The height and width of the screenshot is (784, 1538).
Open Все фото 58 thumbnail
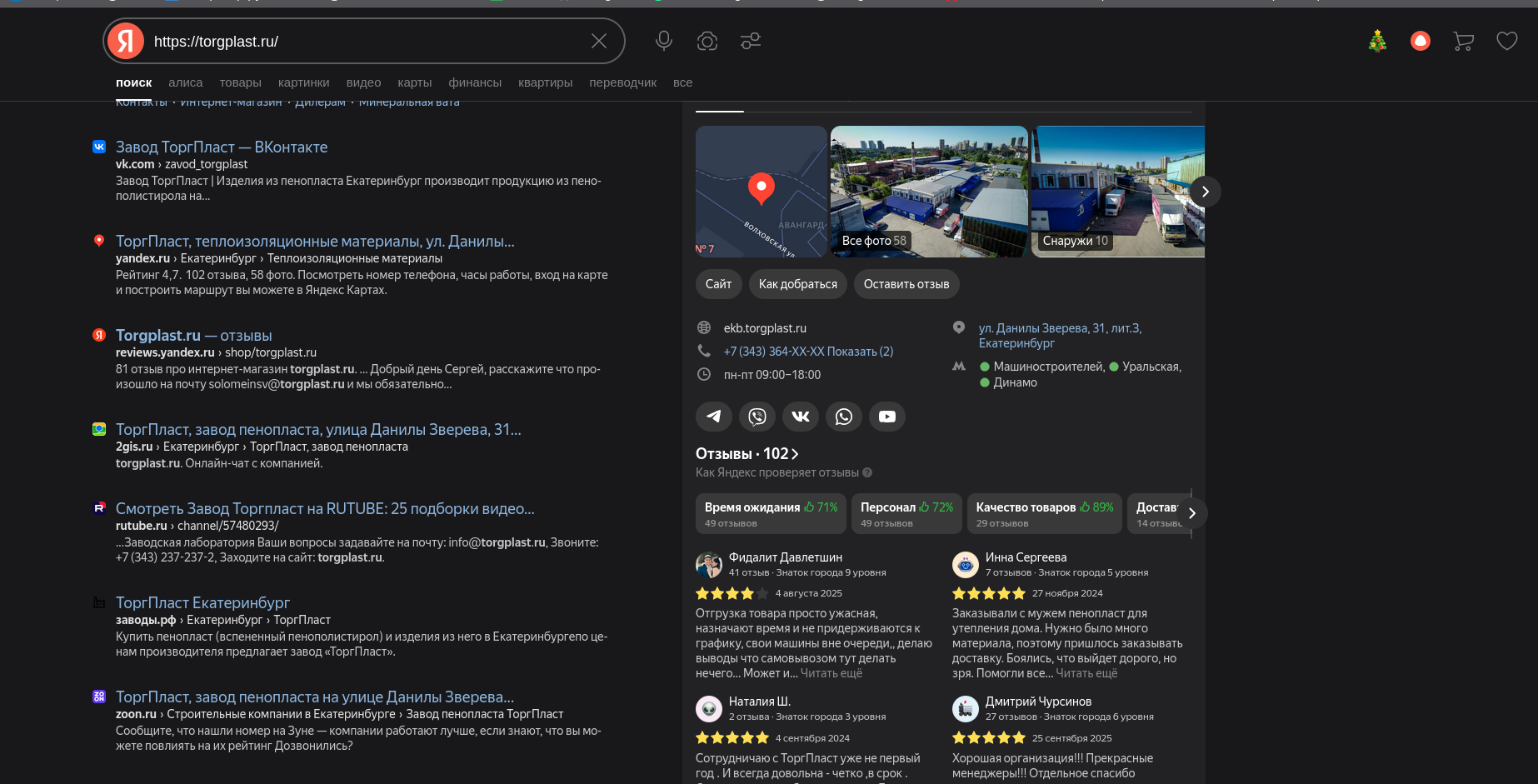coord(929,192)
